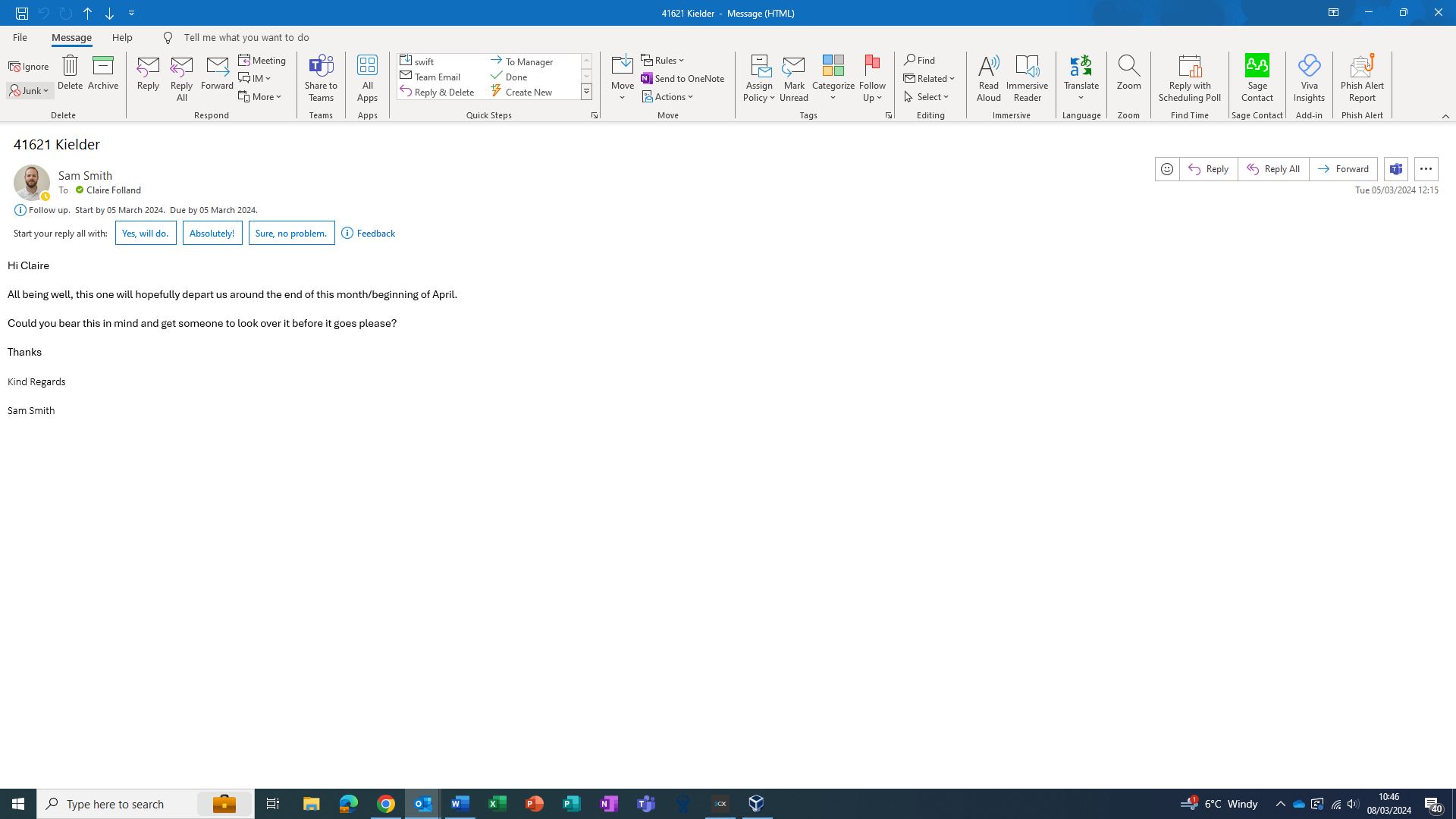Screen dimensions: 1456x819
Task: Click the Feedback link
Action: coord(375,234)
